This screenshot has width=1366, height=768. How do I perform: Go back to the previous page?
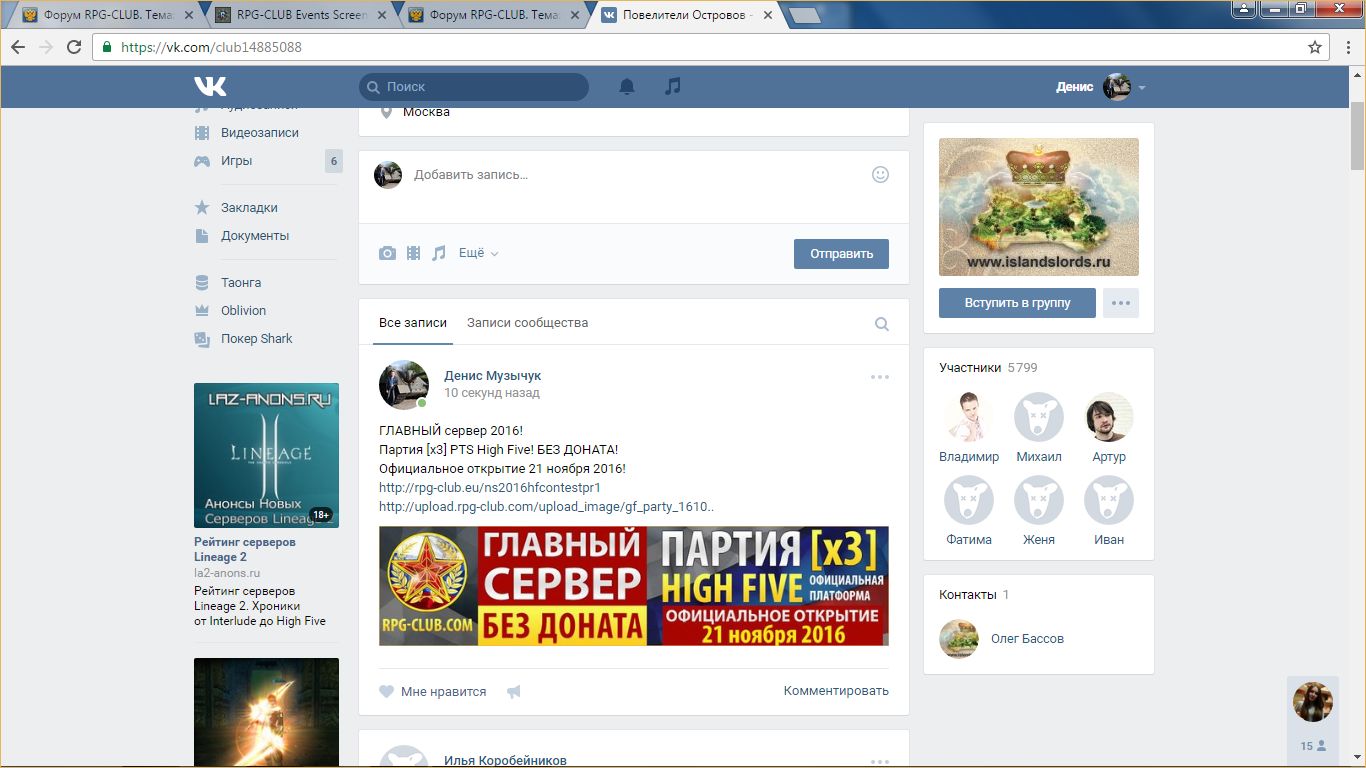pyautogui.click(x=19, y=47)
